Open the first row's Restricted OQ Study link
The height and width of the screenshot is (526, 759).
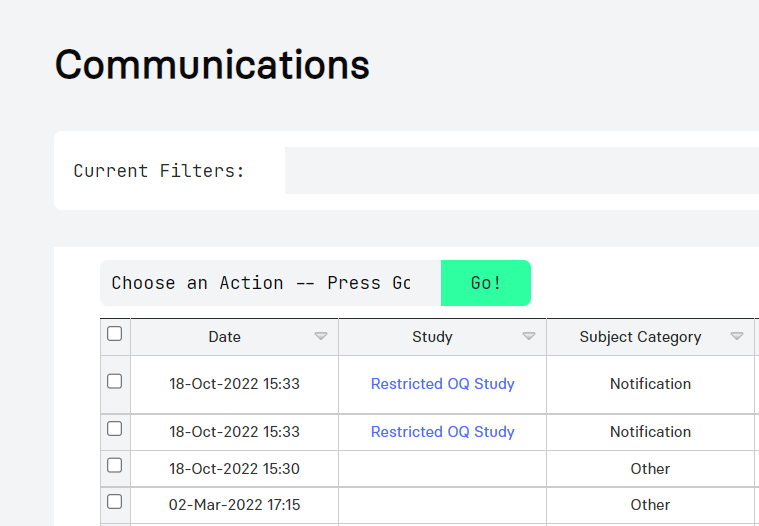tap(442, 384)
